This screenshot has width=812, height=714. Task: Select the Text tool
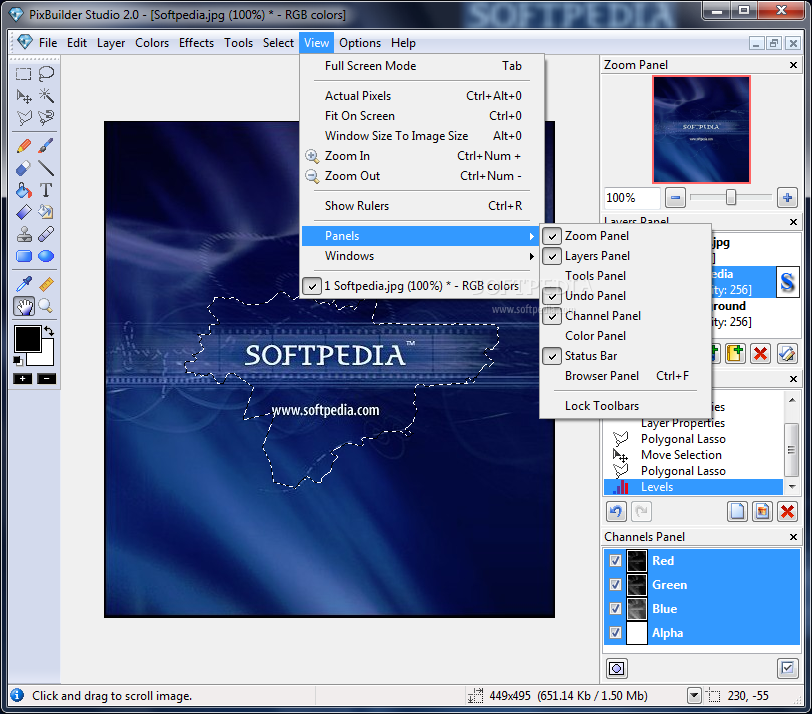pyautogui.click(x=46, y=190)
